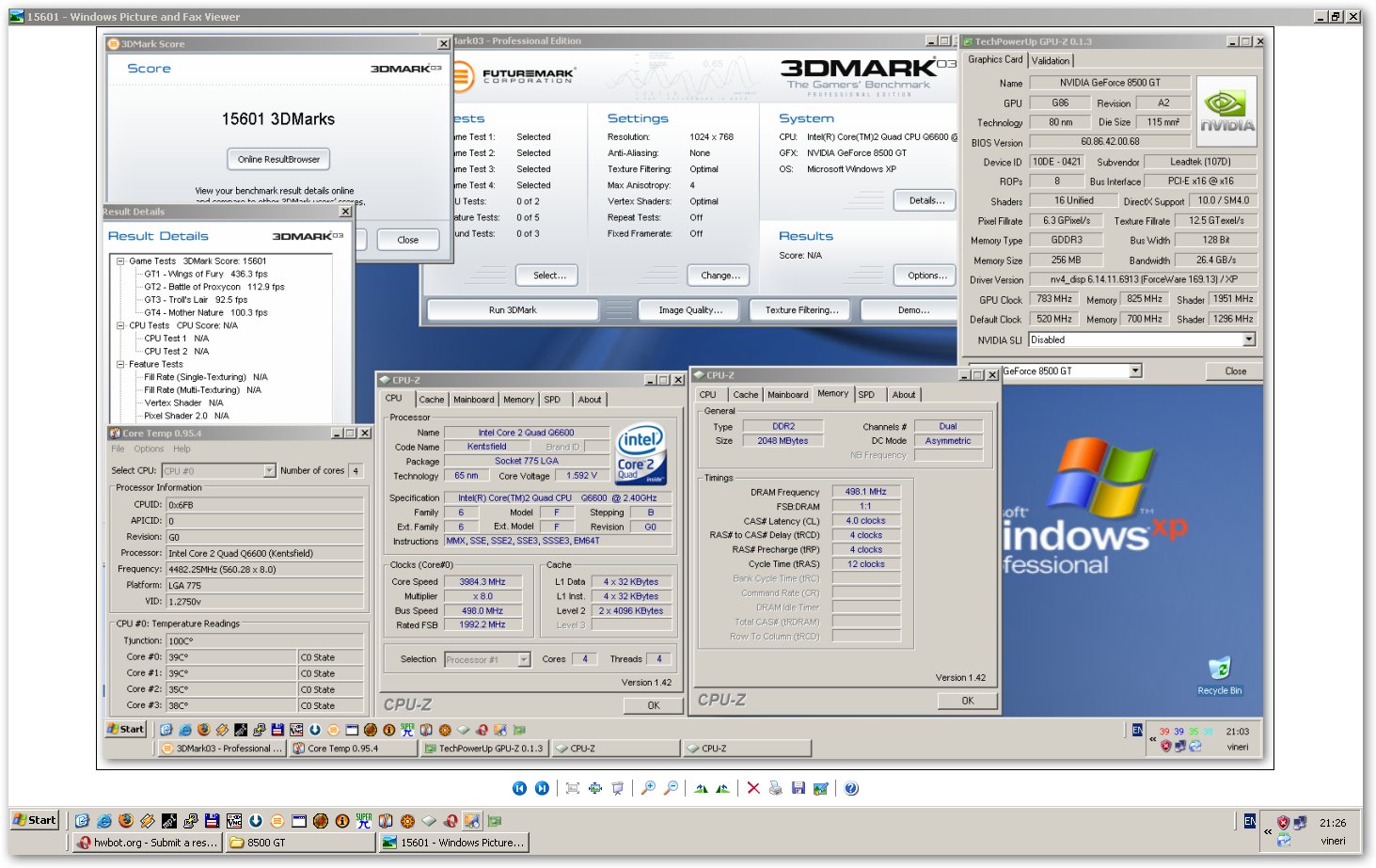1376x868 pixels.
Task: Open the File menu in Core Temp
Action: [118, 449]
